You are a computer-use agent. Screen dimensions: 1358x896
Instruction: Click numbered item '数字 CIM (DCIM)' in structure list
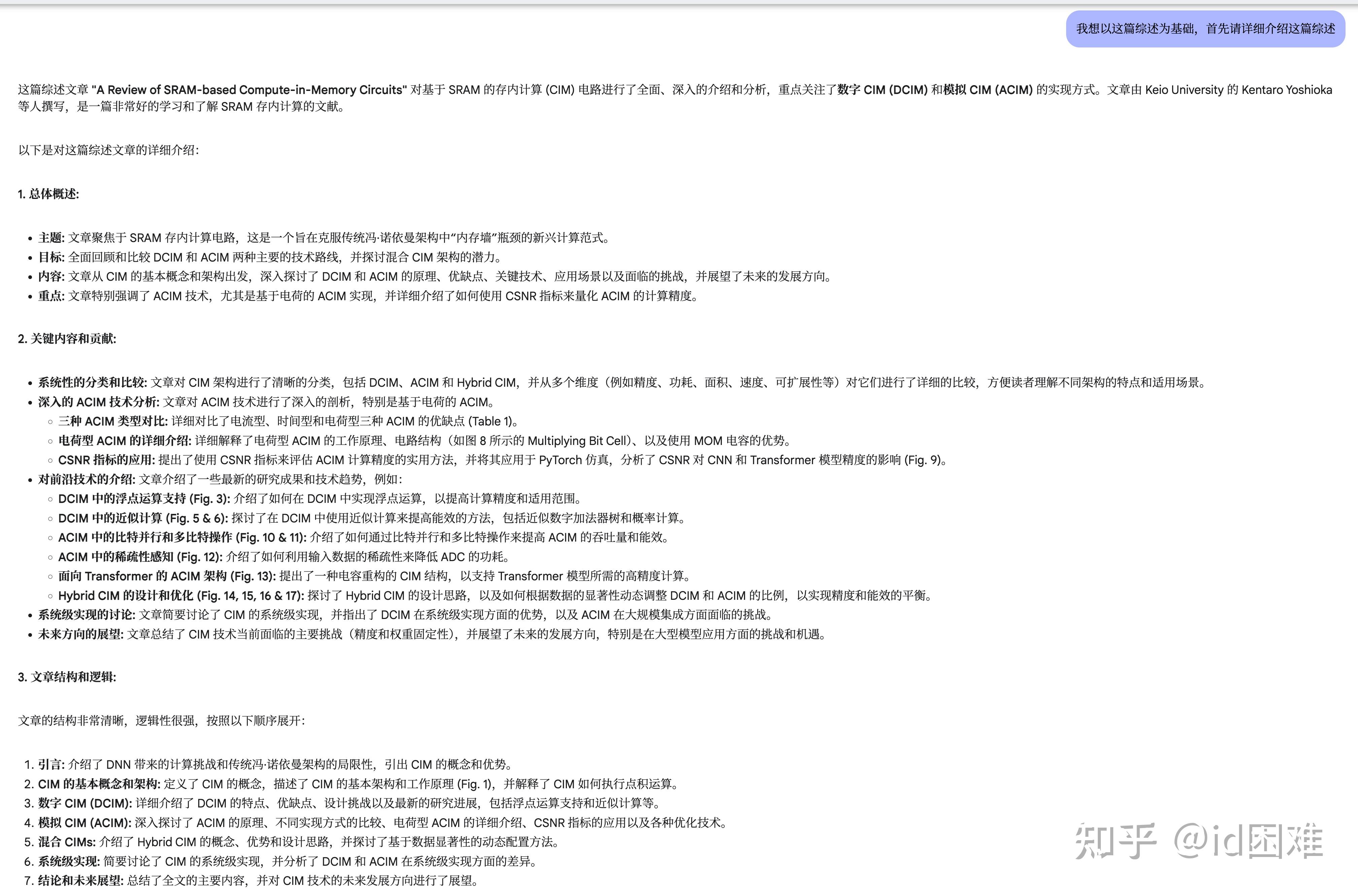pos(84,803)
